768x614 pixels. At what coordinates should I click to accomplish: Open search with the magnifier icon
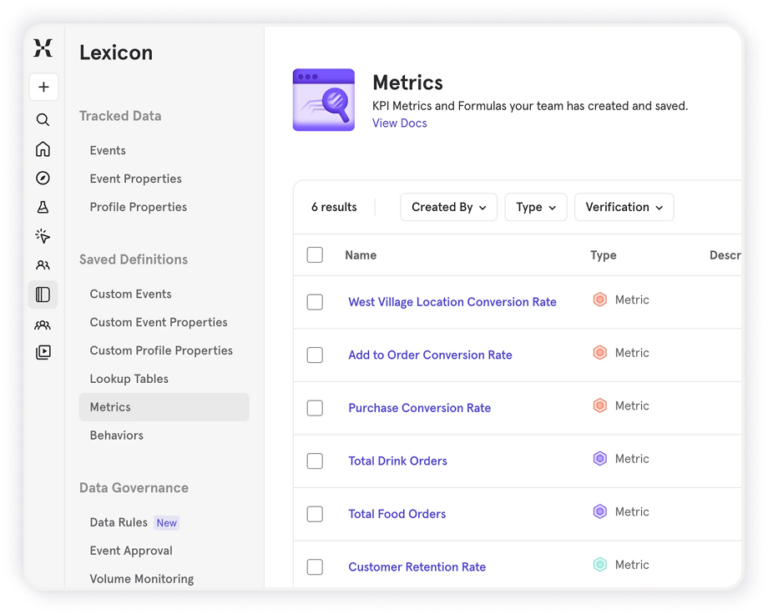(x=43, y=119)
